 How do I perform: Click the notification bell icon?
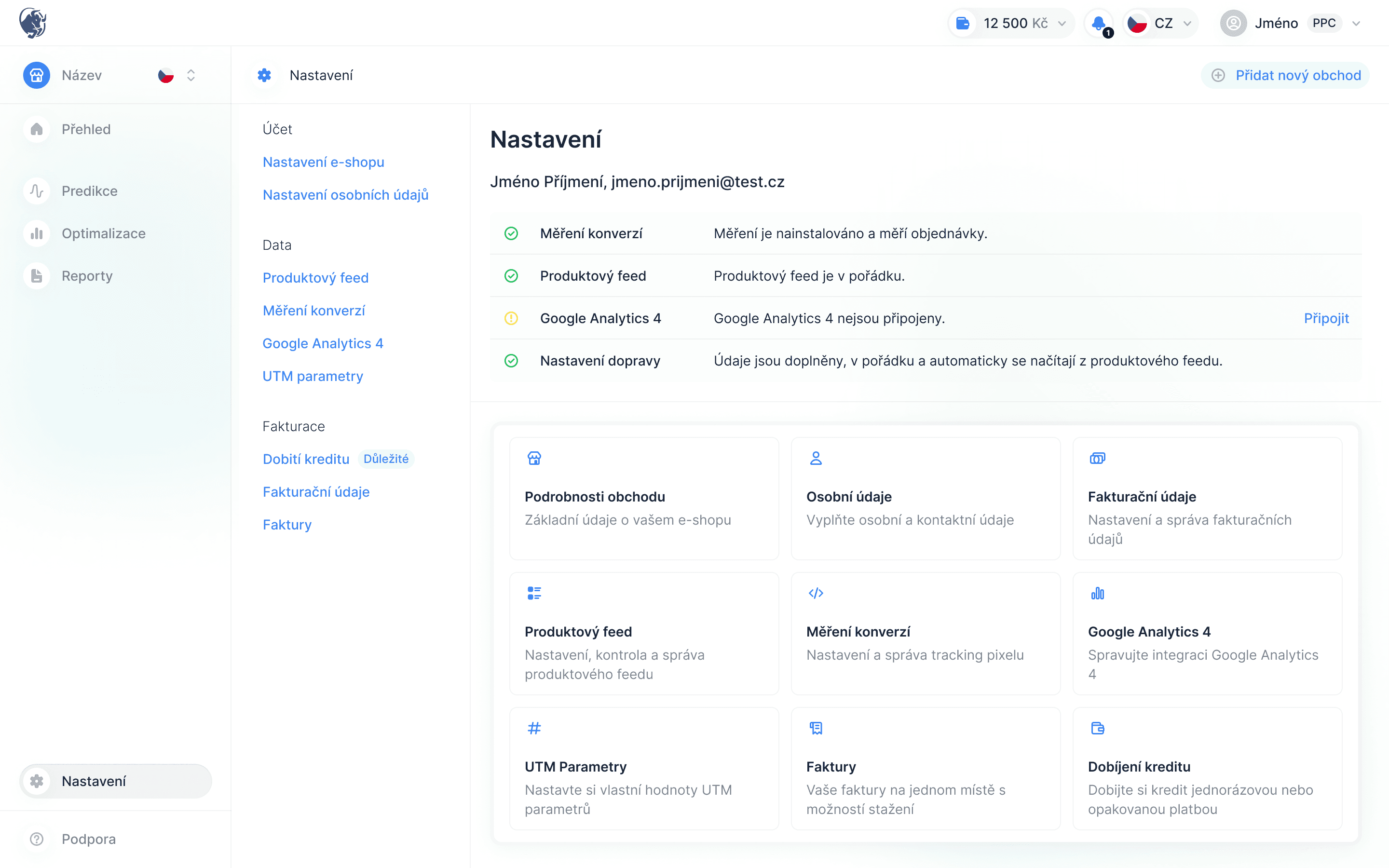click(x=1098, y=23)
